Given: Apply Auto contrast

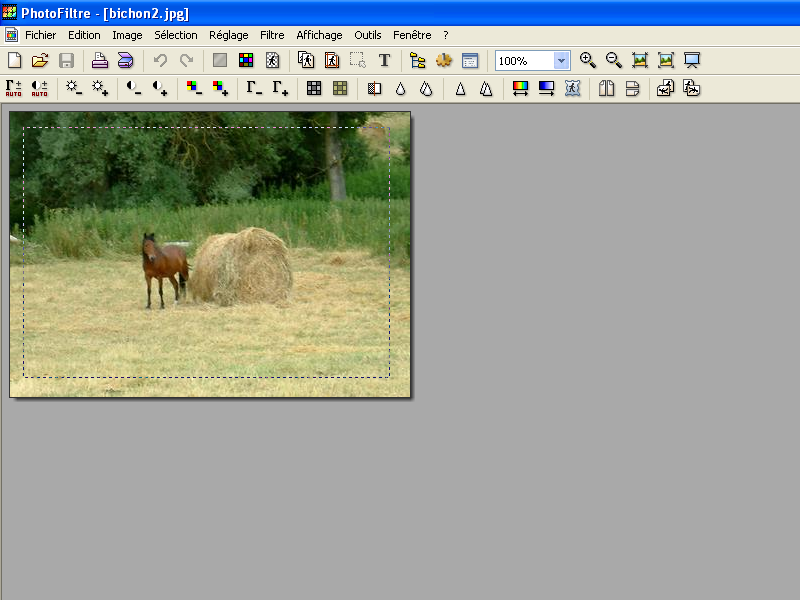Looking at the screenshot, I should (x=39, y=88).
